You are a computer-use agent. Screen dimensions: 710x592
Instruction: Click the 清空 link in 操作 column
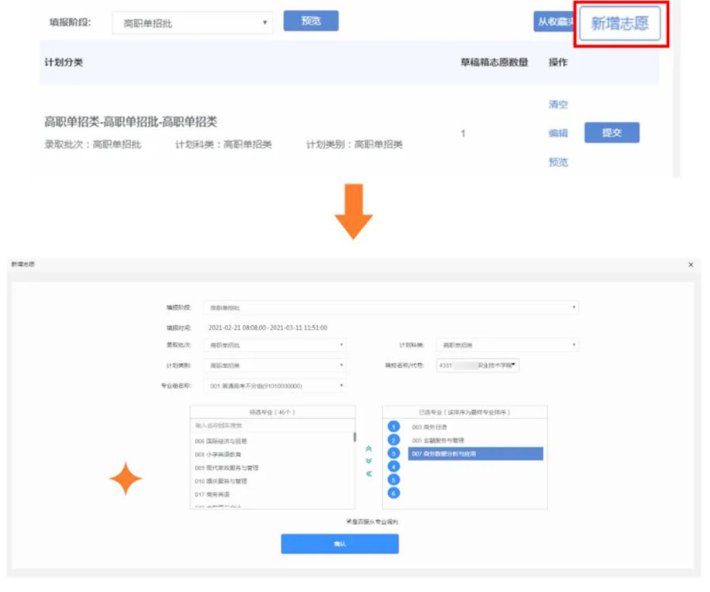pos(558,105)
